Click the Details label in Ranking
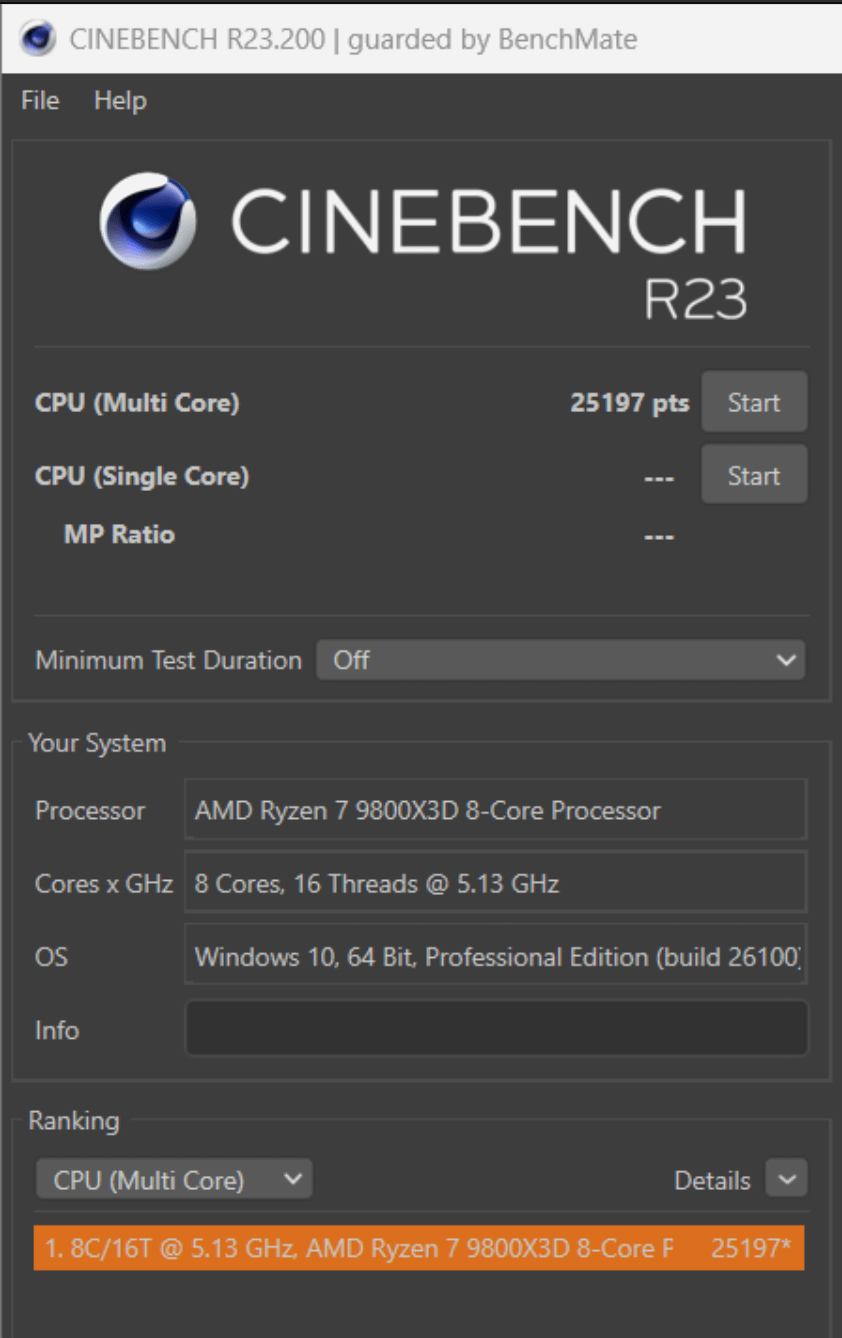Screen dimensions: 842x1338 [712, 1180]
